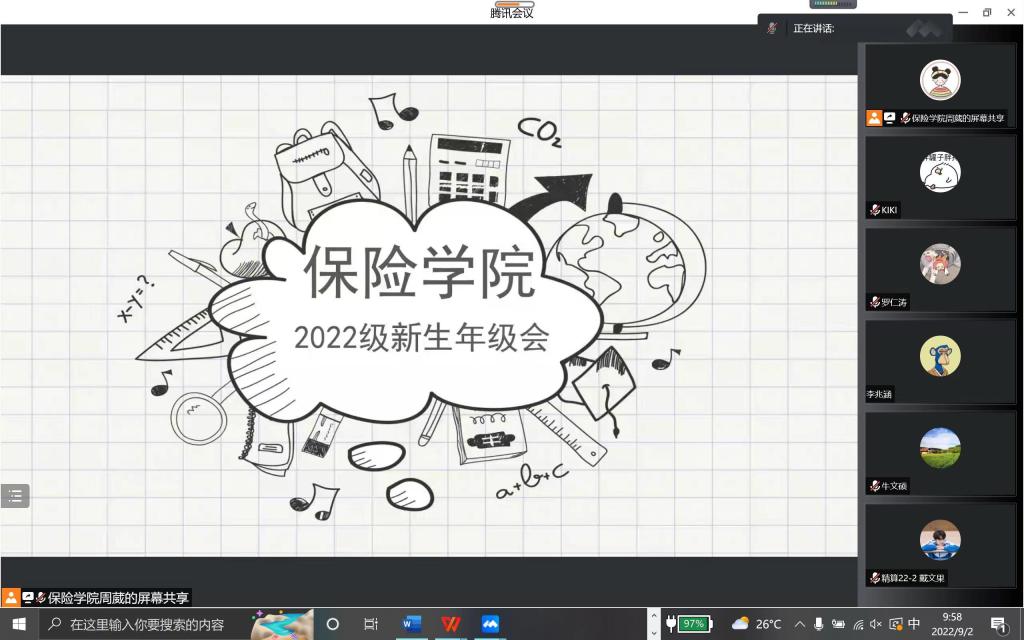Image resolution: width=1024 pixels, height=640 pixels.
Task: Click the screen share icon on presenter tile
Action: coord(889,118)
